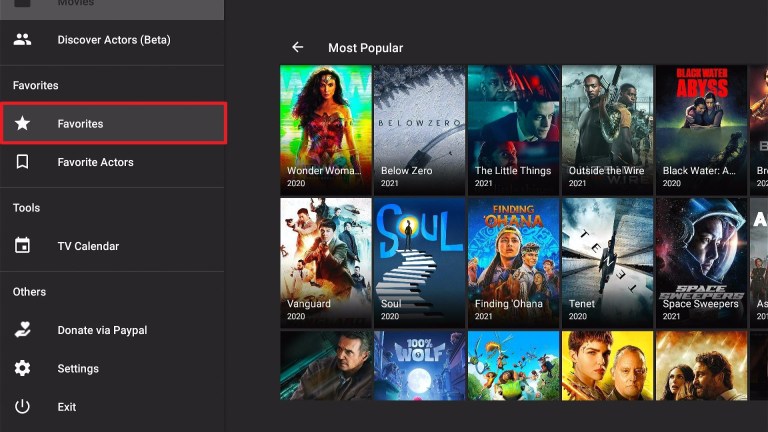The height and width of the screenshot is (432, 768).
Task: Click the 'Tenet' title caption
Action: (581, 304)
